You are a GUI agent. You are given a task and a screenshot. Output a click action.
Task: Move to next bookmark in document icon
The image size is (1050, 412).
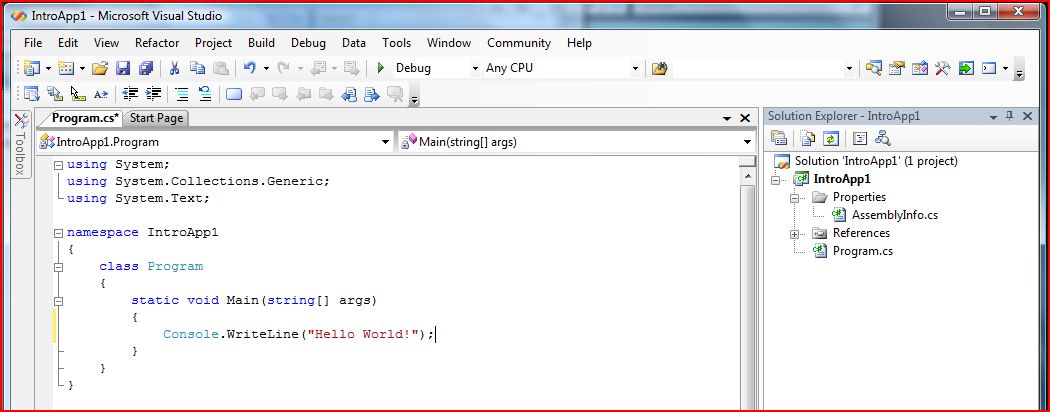pyautogui.click(x=372, y=94)
